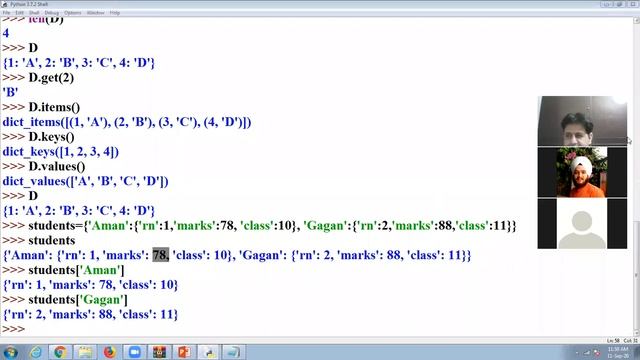
Task: Open the Window menu
Action: click(96, 13)
